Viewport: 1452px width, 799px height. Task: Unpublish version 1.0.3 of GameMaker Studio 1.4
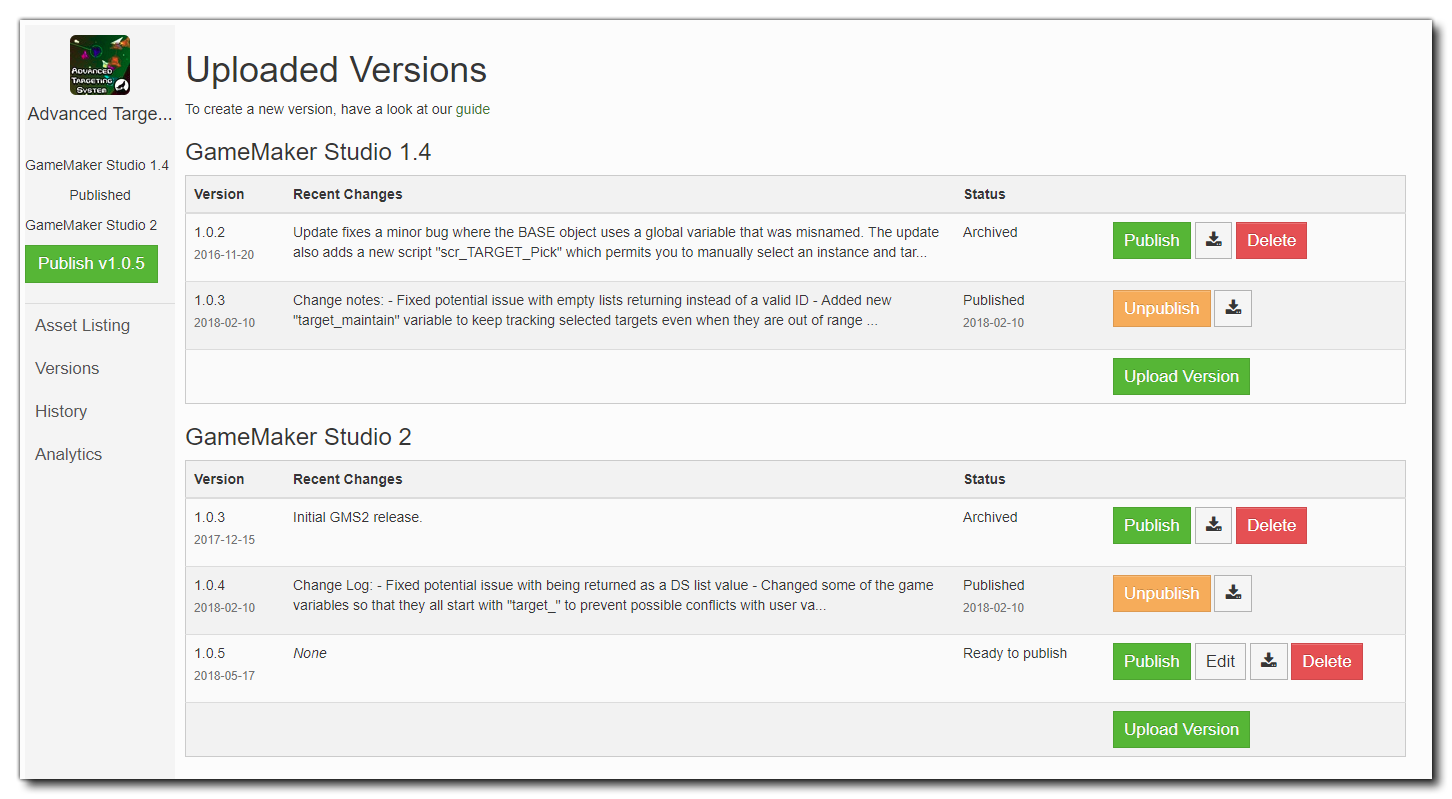[1161, 308]
